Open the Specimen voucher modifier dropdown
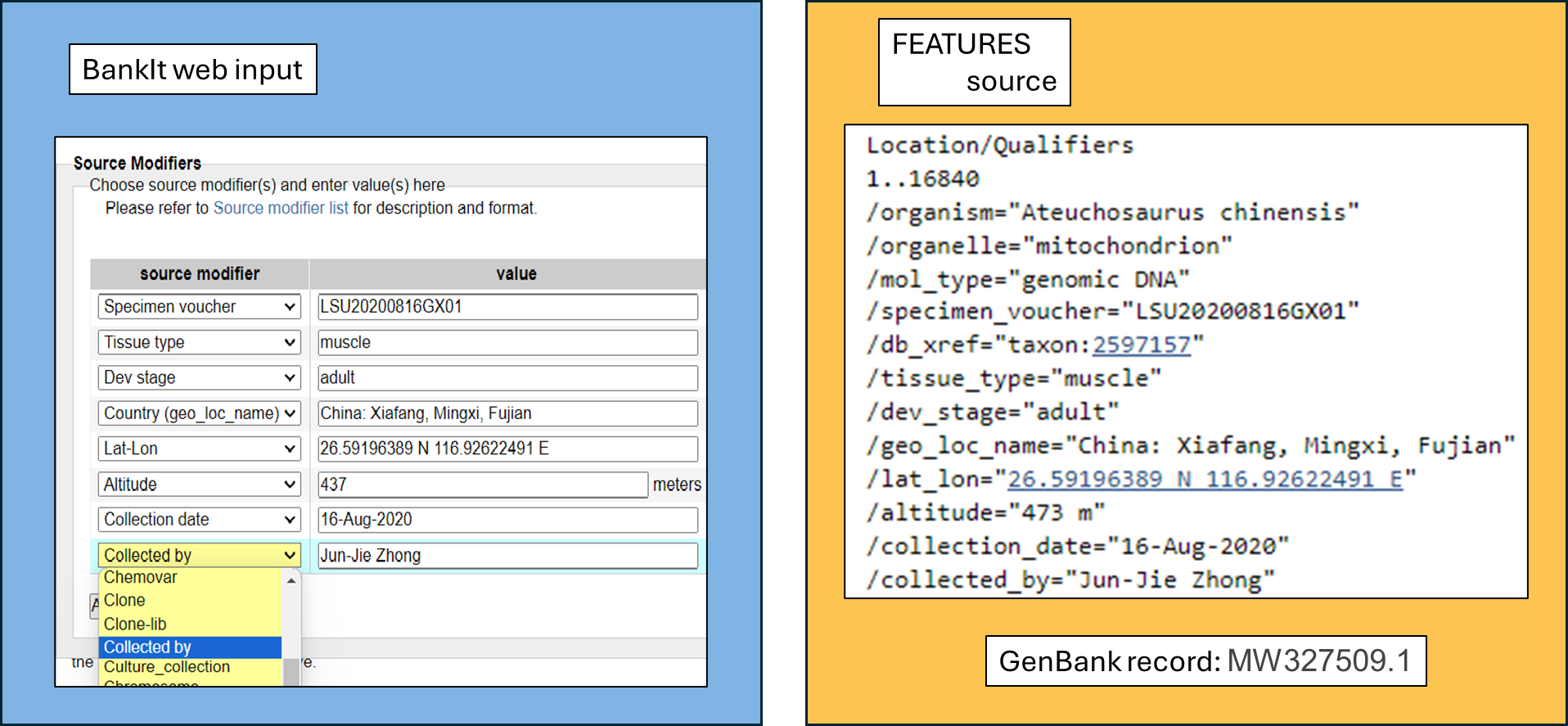Screen dimensions: 1568x726 (199, 307)
